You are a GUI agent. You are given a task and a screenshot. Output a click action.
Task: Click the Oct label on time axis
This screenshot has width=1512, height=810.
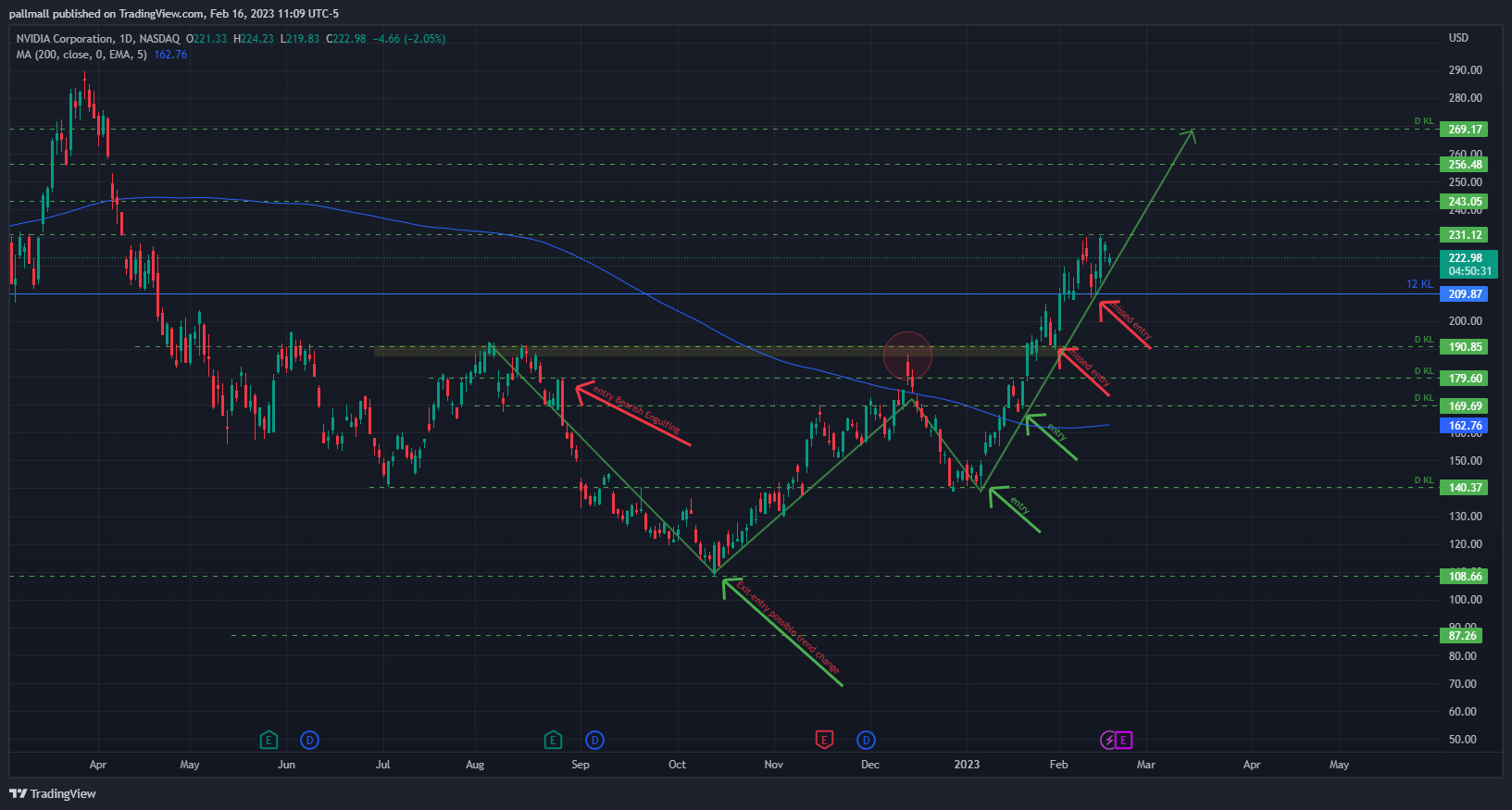[x=677, y=765]
